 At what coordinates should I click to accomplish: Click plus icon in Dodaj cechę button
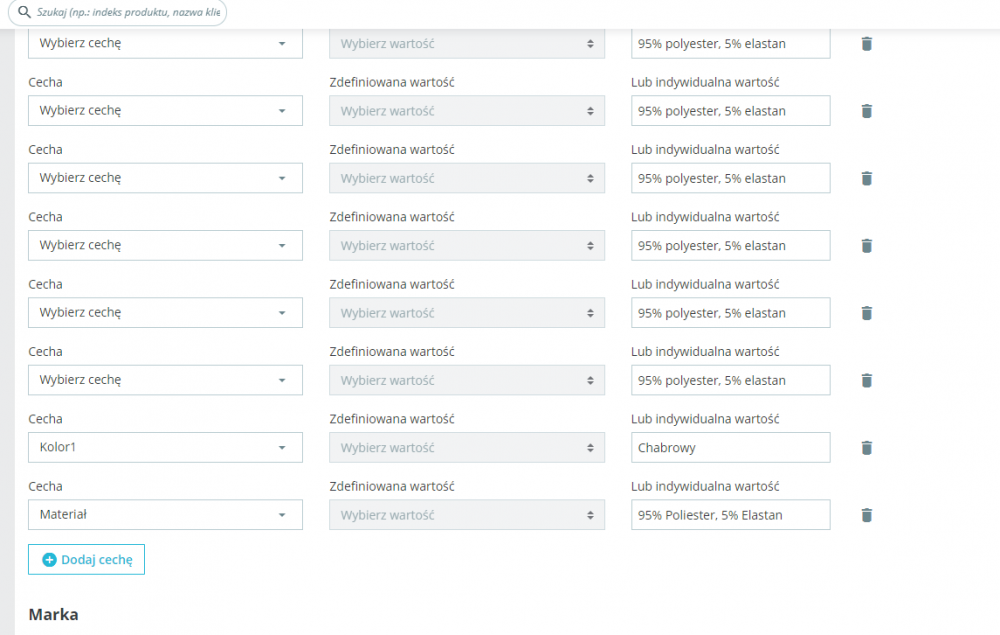point(49,560)
